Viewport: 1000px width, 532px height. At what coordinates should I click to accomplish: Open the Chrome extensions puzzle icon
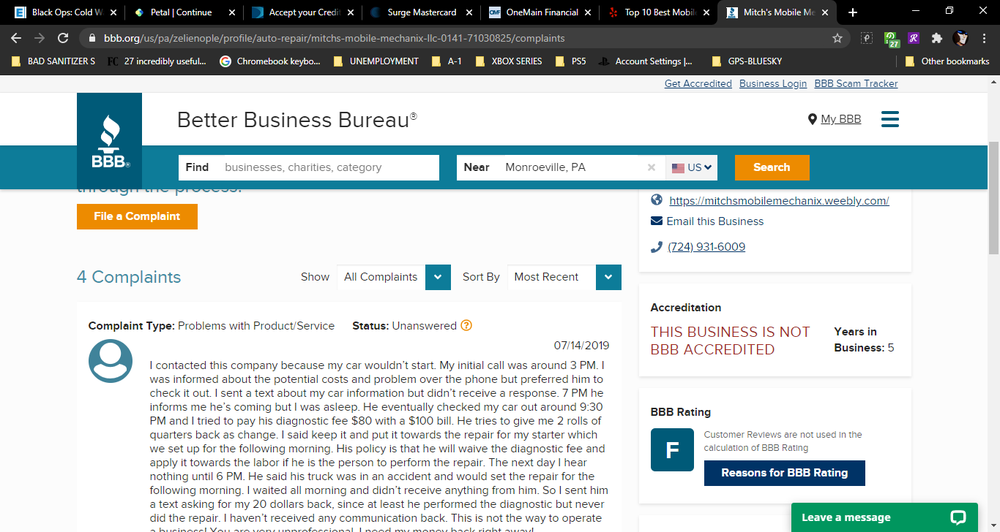(937, 38)
